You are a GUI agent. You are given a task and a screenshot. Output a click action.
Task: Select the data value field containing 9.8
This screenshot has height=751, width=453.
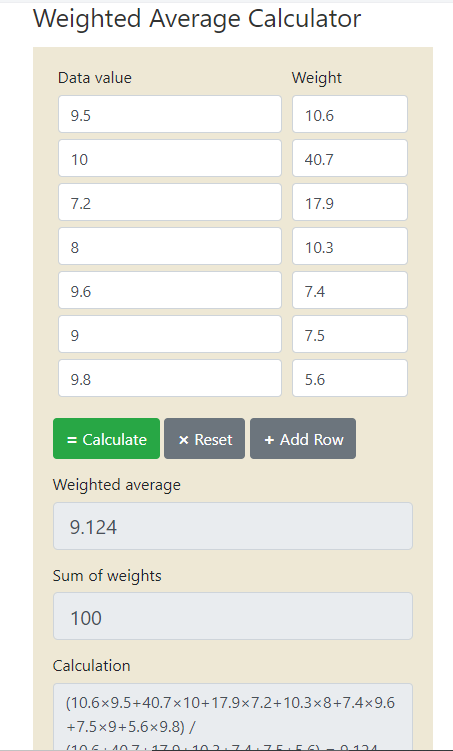(x=170, y=378)
